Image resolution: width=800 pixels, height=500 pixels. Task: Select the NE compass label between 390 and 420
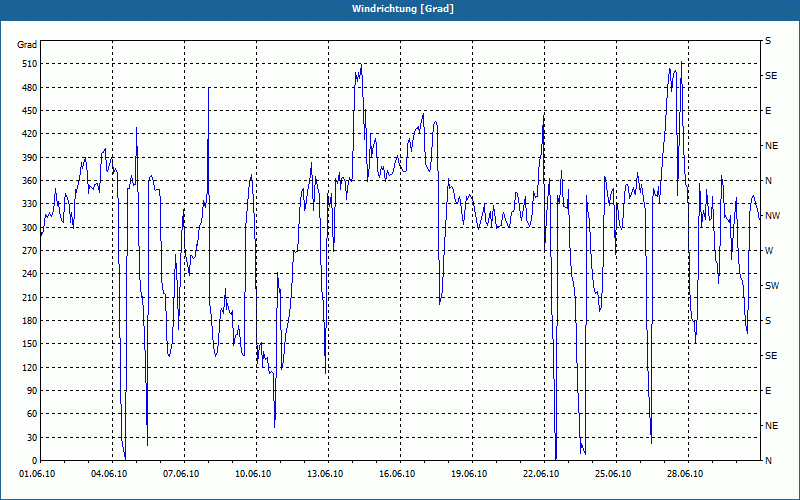(771, 146)
